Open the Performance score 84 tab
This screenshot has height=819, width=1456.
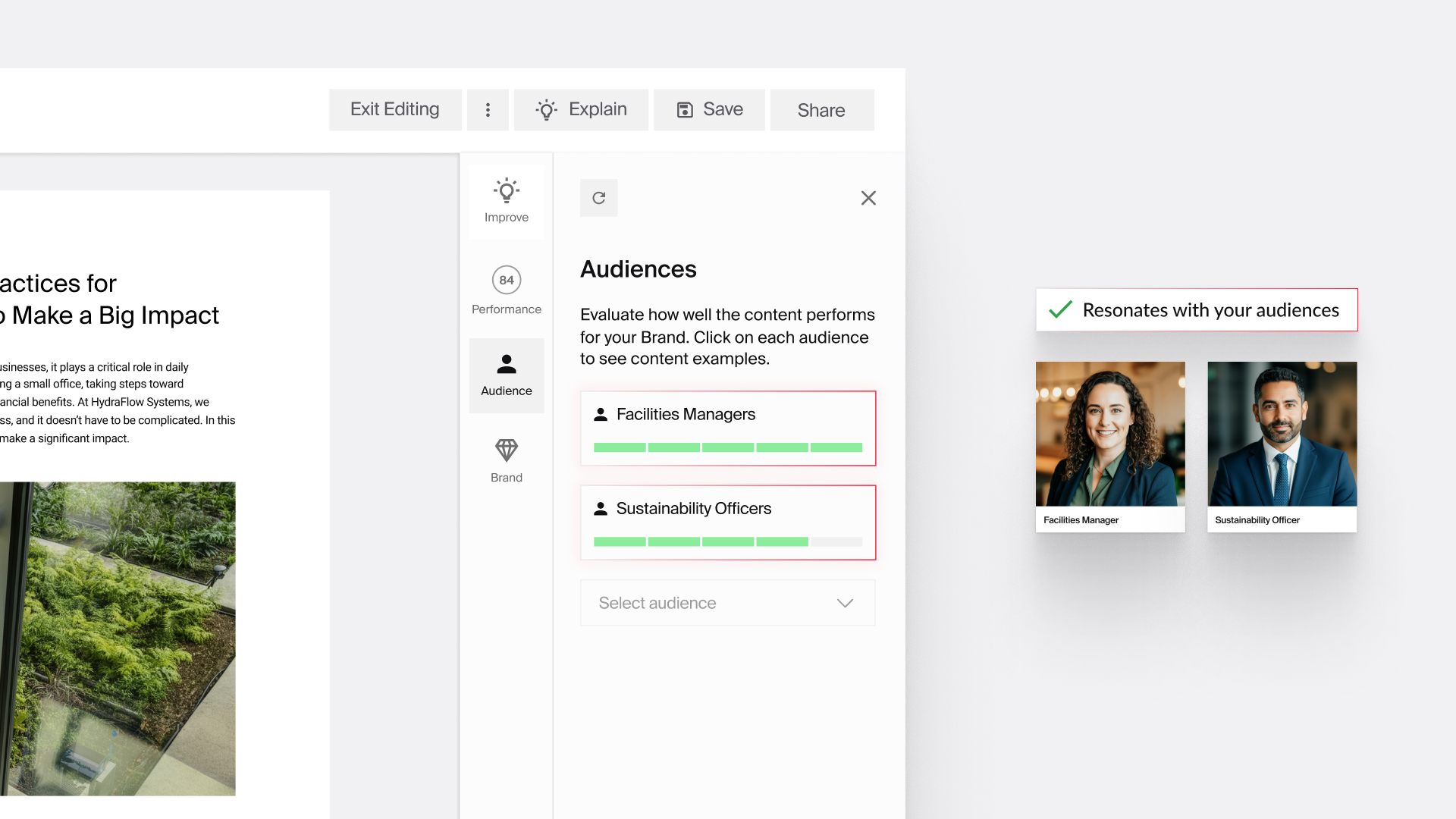507,290
